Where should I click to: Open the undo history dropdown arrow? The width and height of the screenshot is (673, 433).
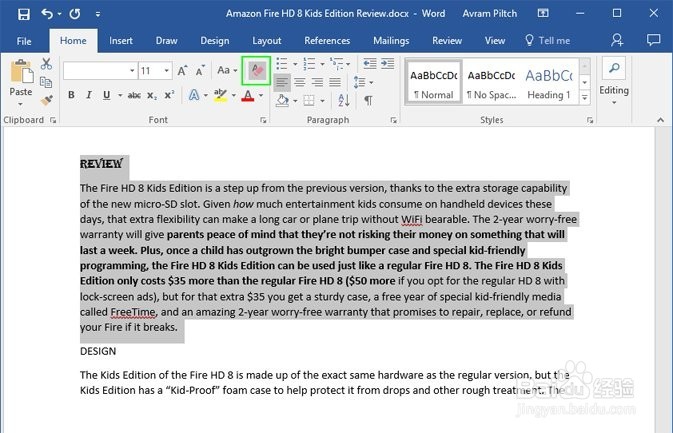pyautogui.click(x=60, y=14)
